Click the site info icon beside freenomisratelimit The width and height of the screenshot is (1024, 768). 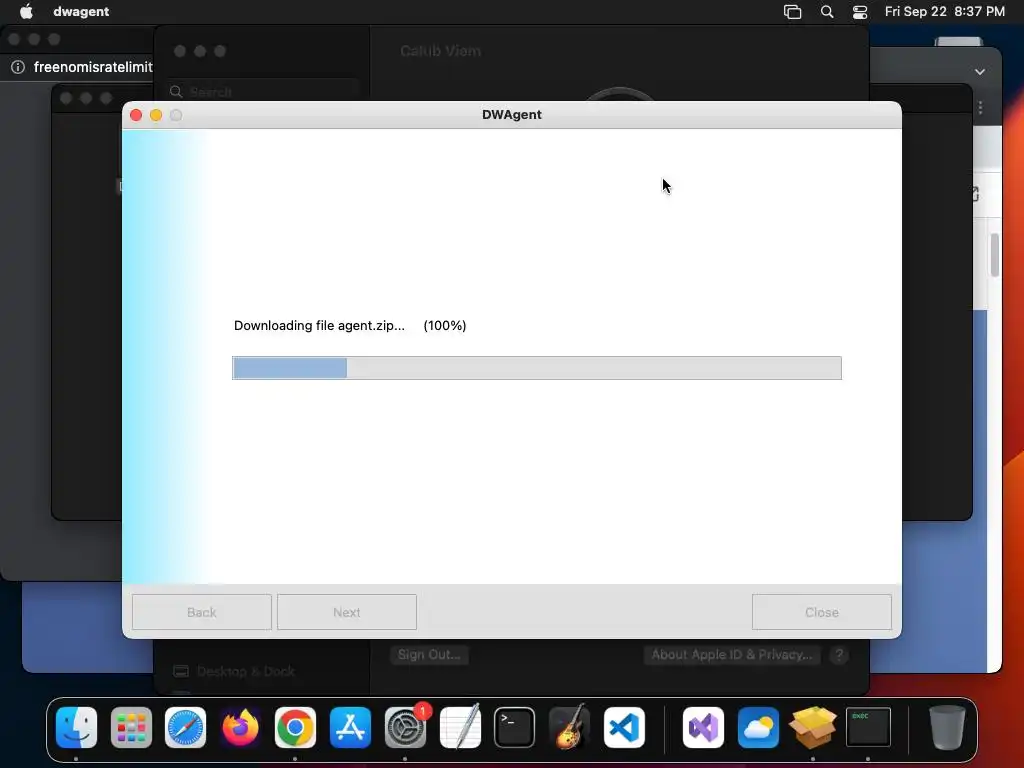point(18,67)
